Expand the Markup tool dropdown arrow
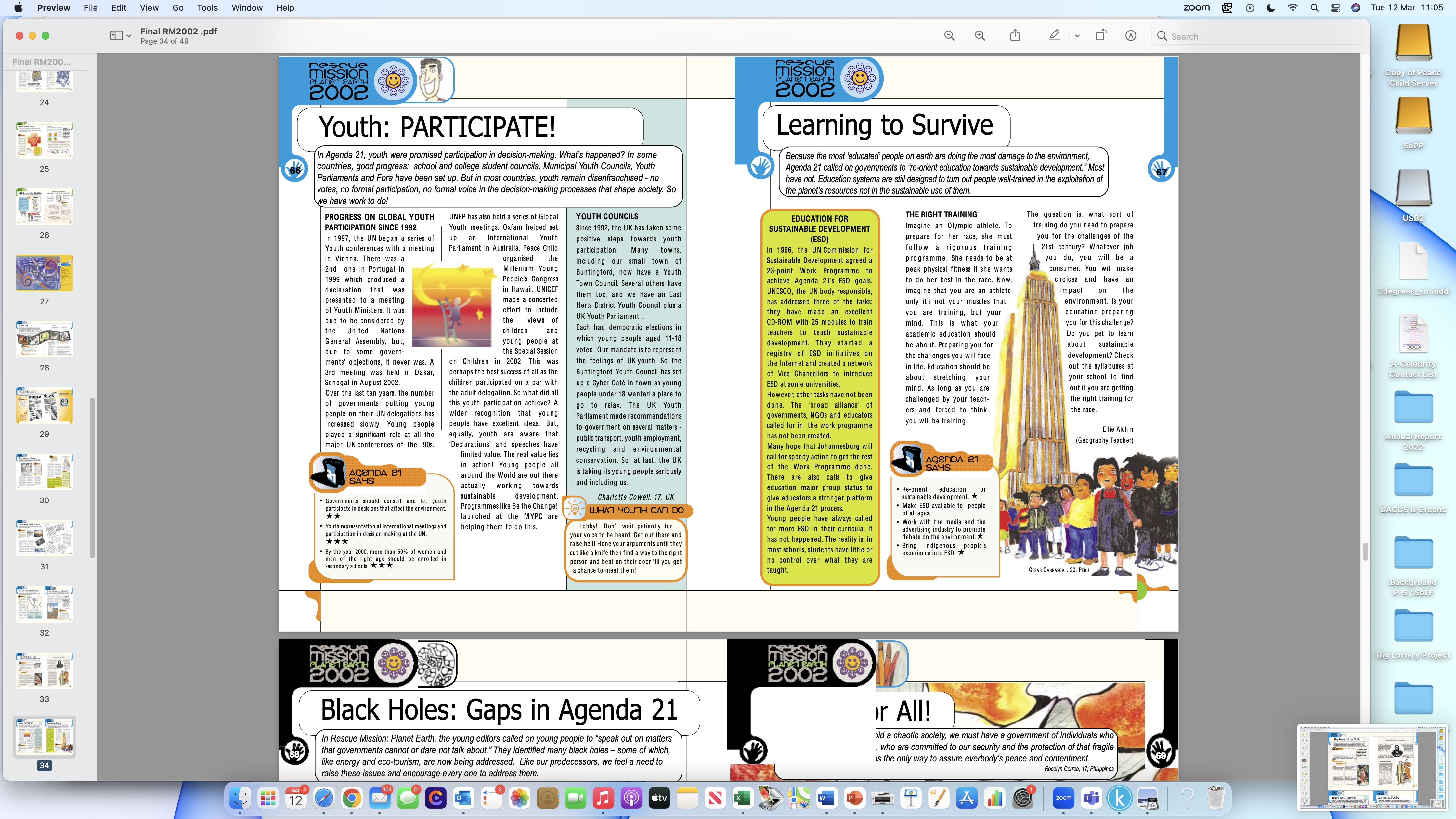1456x819 pixels. 1077,36
